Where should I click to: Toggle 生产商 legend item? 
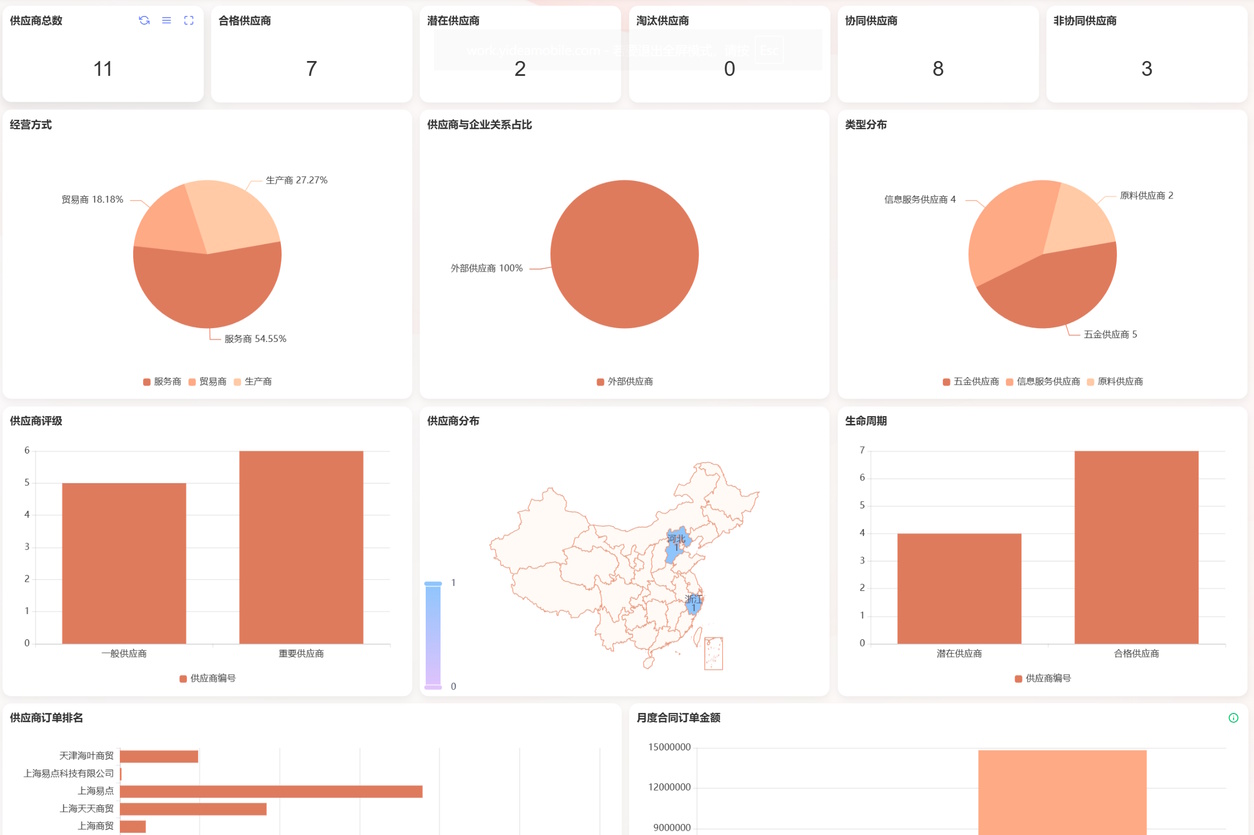tap(253, 382)
